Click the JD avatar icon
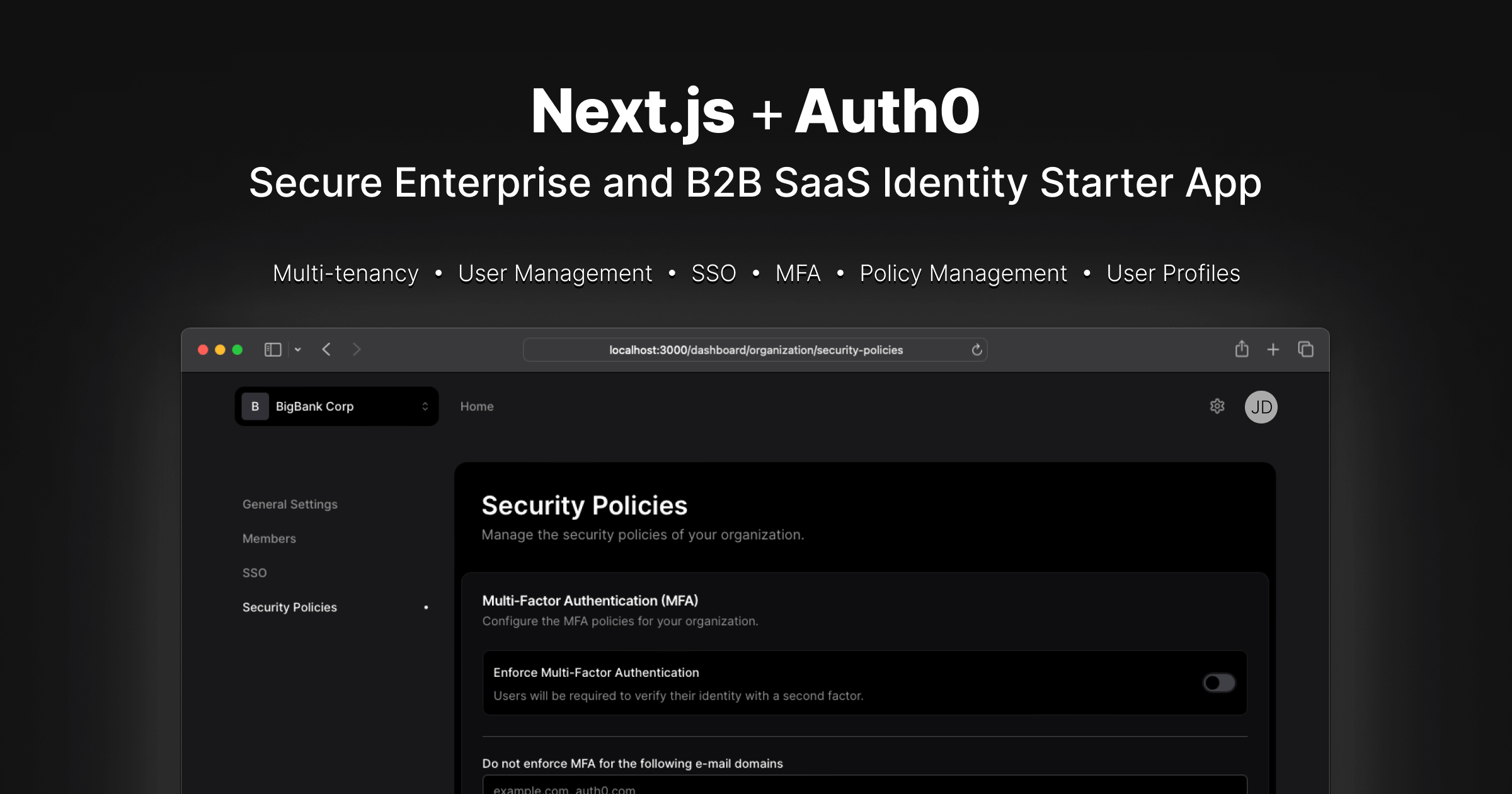1512x794 pixels. [x=1261, y=406]
